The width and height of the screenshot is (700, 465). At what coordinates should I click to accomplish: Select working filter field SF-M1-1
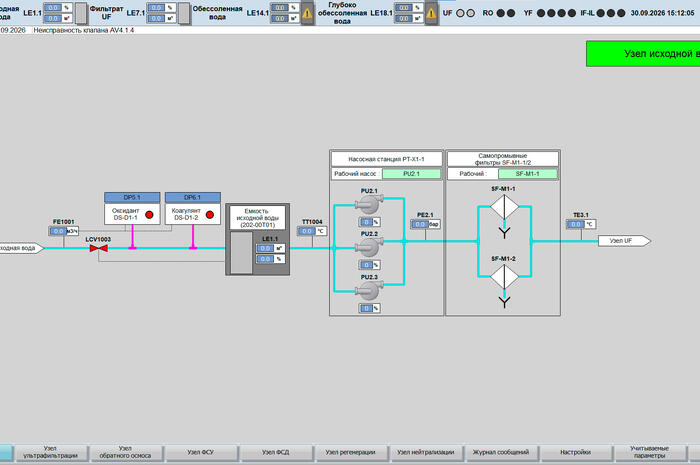tap(528, 174)
